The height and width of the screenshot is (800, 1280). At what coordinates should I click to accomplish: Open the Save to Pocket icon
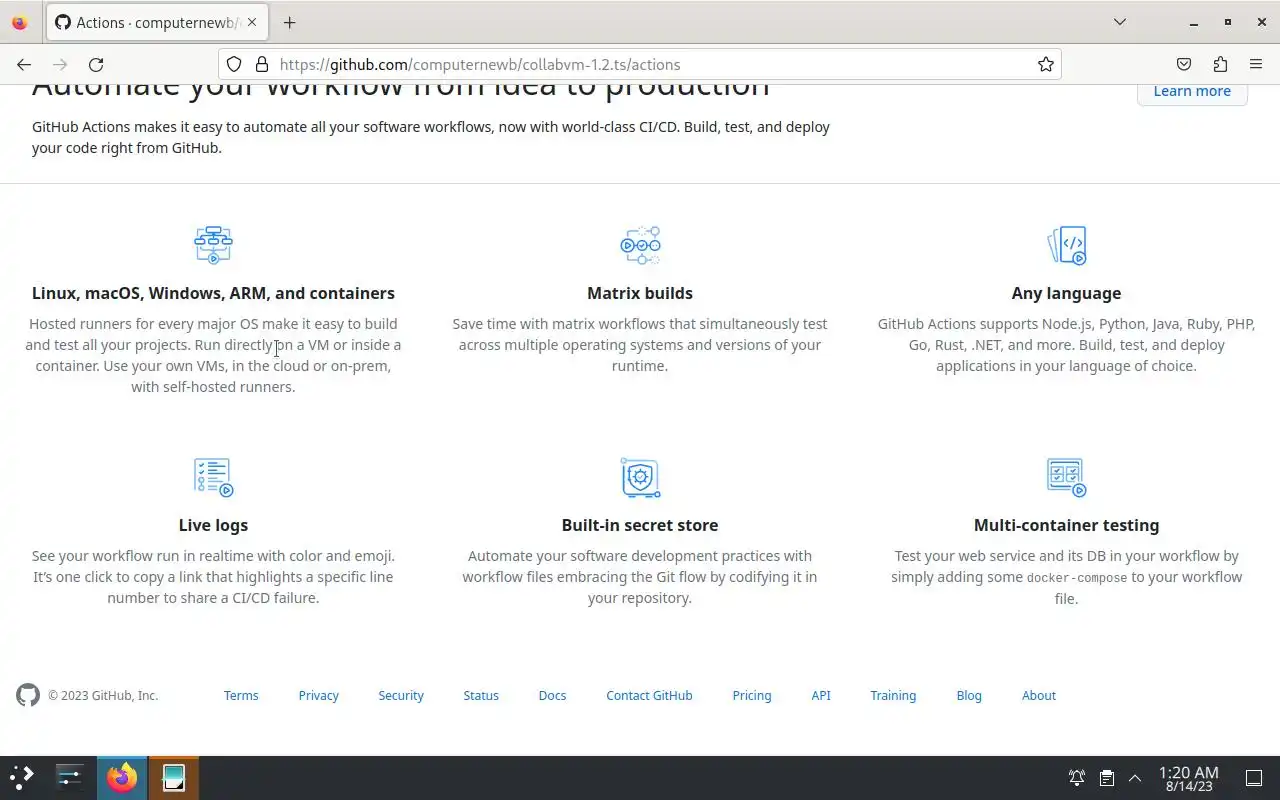[x=1184, y=64]
